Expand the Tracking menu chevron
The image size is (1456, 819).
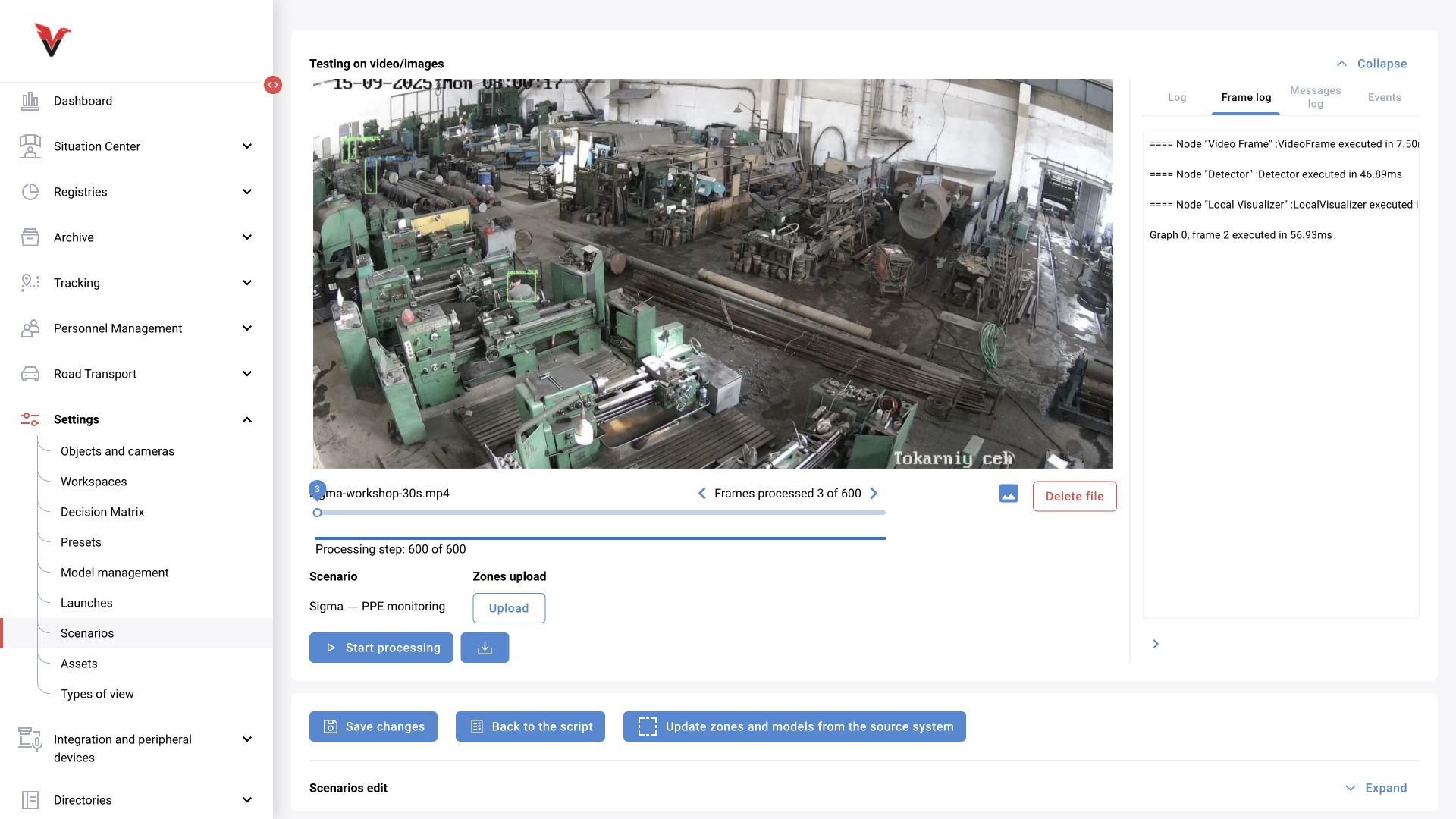[247, 283]
